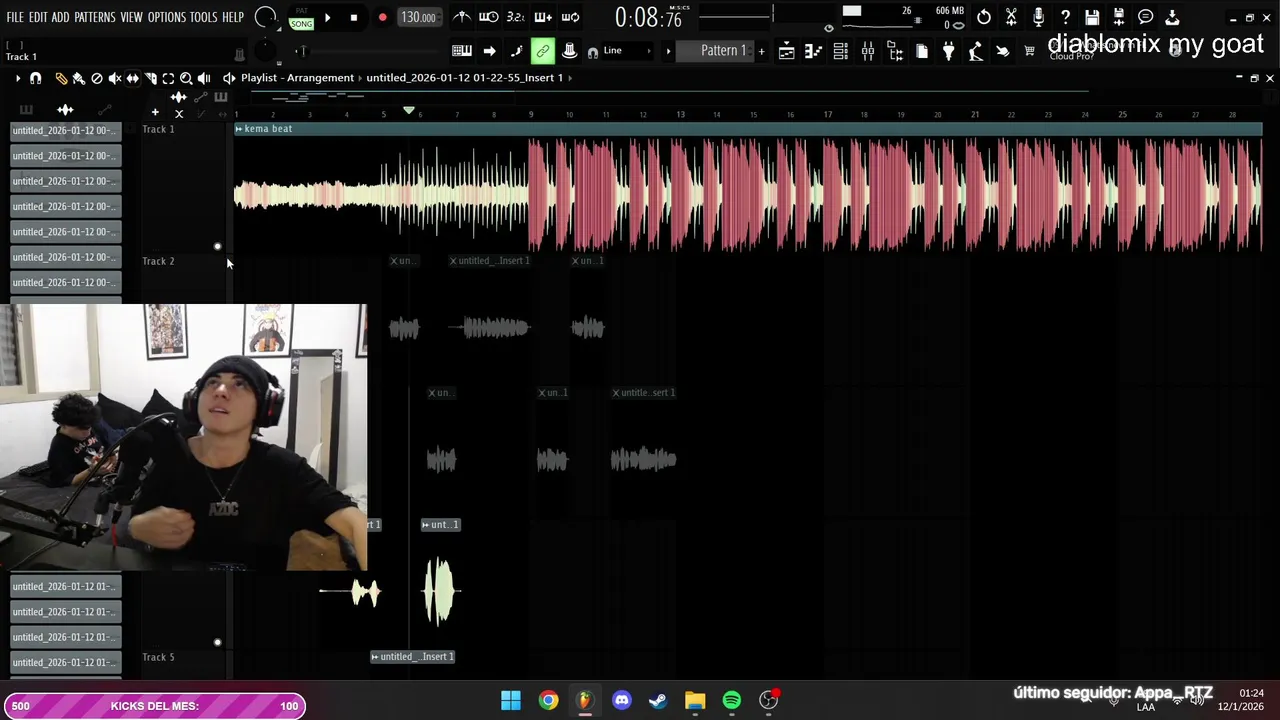Toggle loop recording icon
This screenshot has width=1280, height=720.
point(570,17)
